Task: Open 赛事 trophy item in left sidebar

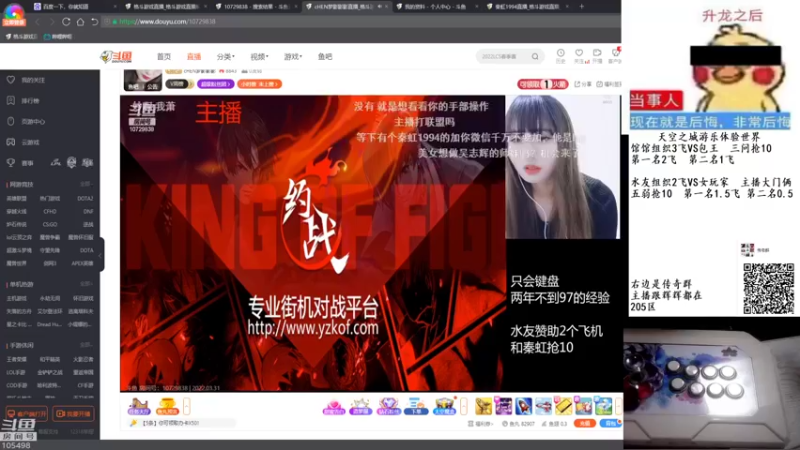Action: 20,163
